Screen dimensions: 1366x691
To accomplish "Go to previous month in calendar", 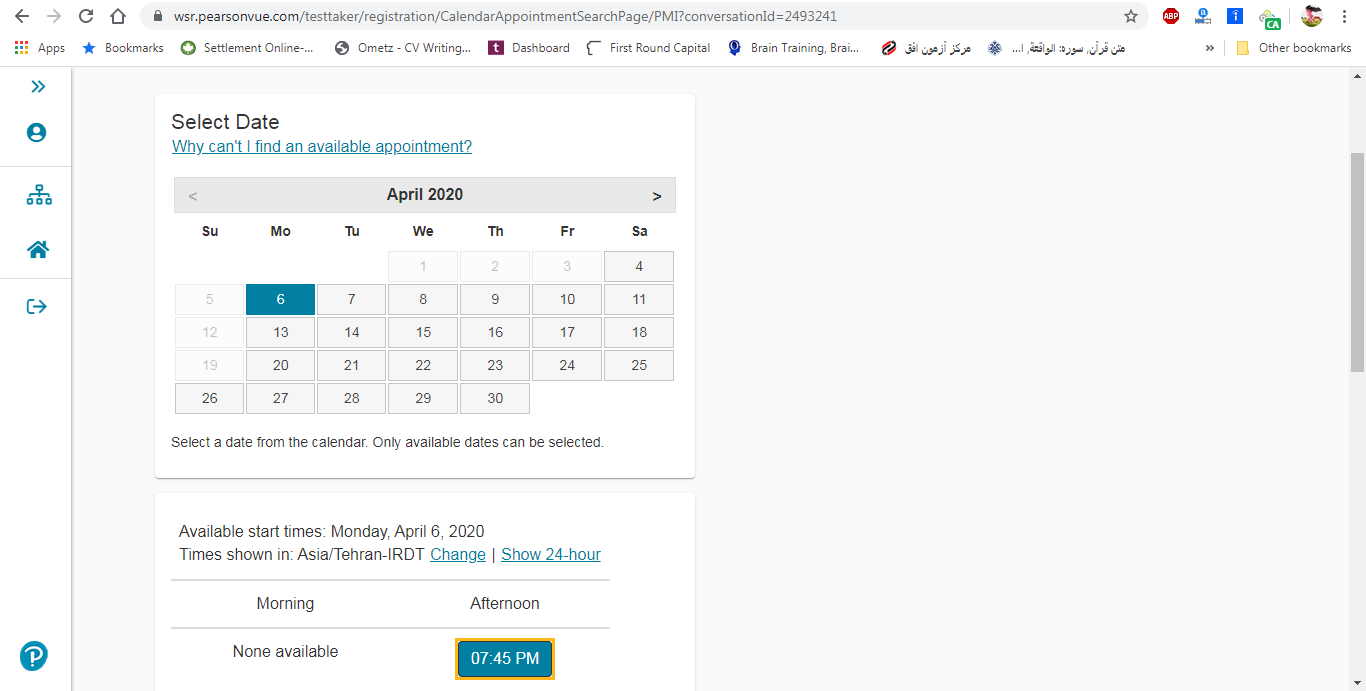I will click(x=193, y=196).
